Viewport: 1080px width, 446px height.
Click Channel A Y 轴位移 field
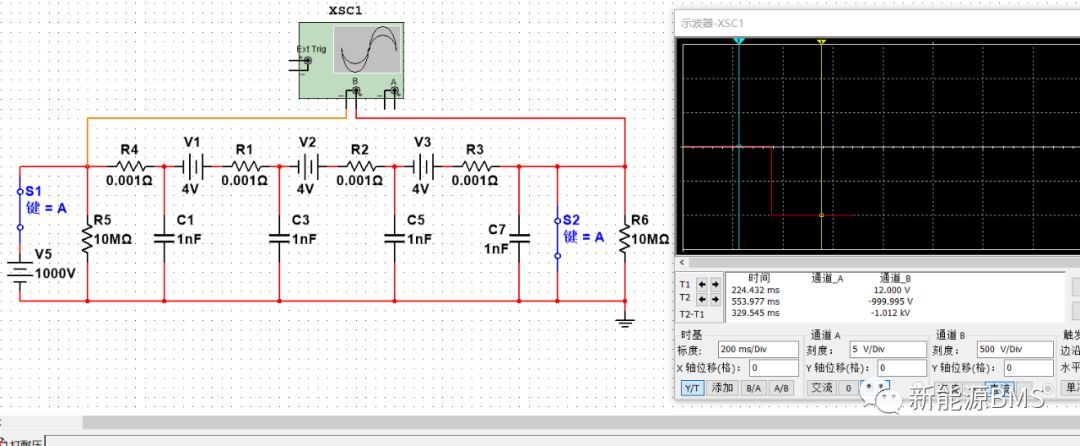(901, 368)
